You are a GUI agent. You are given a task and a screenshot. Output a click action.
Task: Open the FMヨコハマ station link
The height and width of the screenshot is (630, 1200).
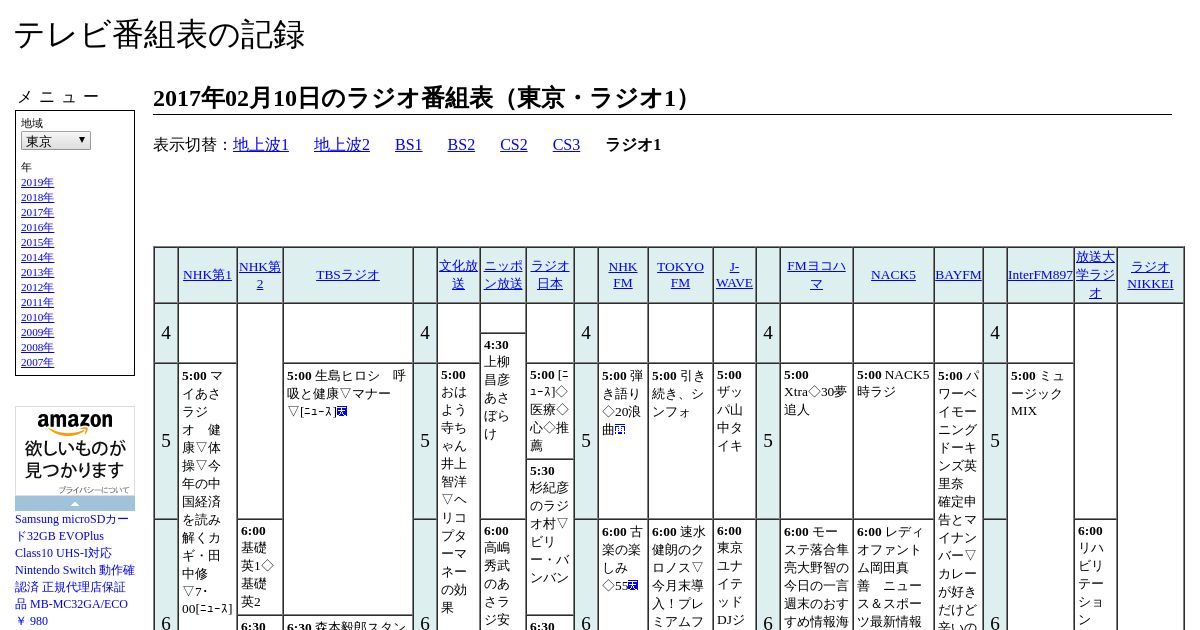[816, 275]
